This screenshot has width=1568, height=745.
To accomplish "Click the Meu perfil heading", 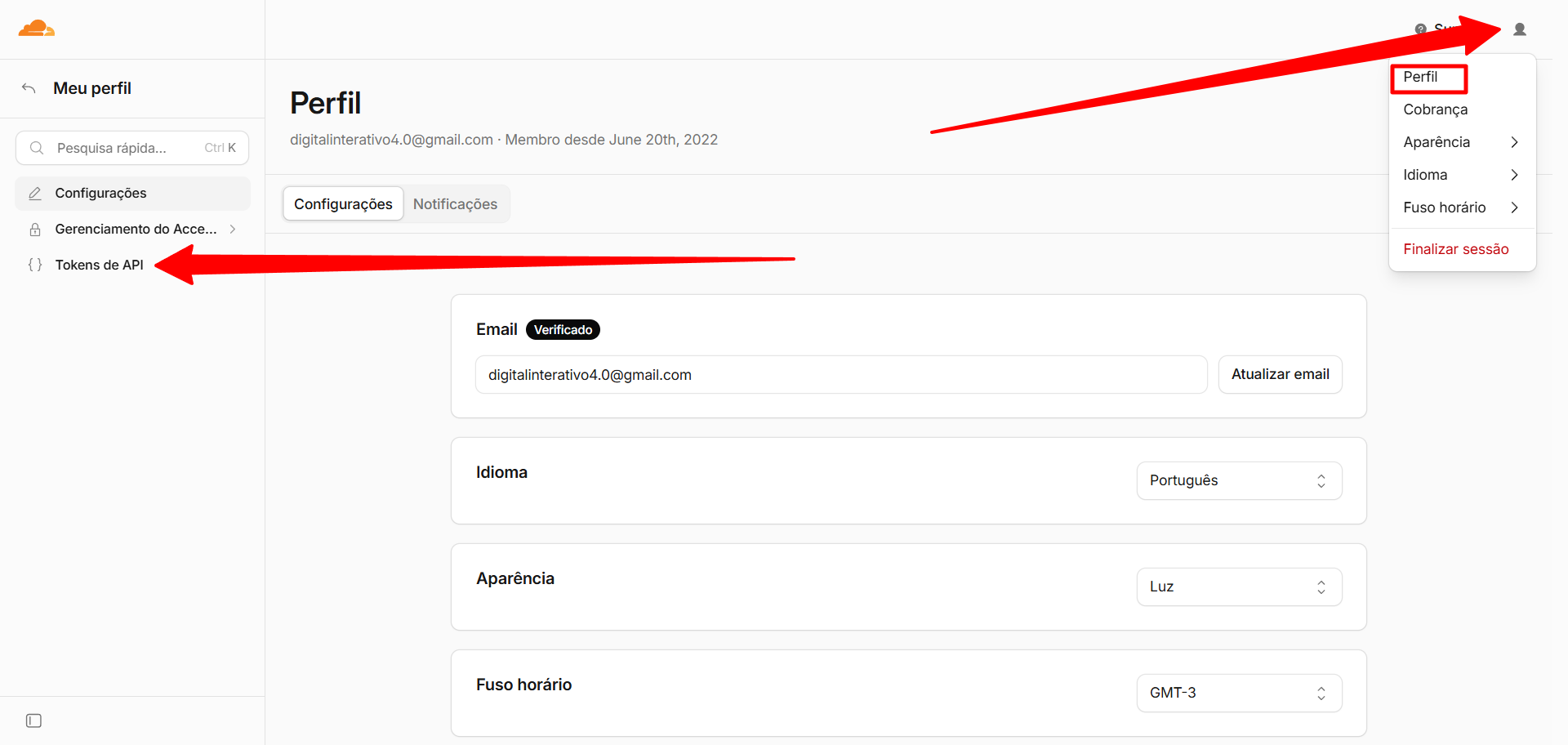I will coord(92,88).
